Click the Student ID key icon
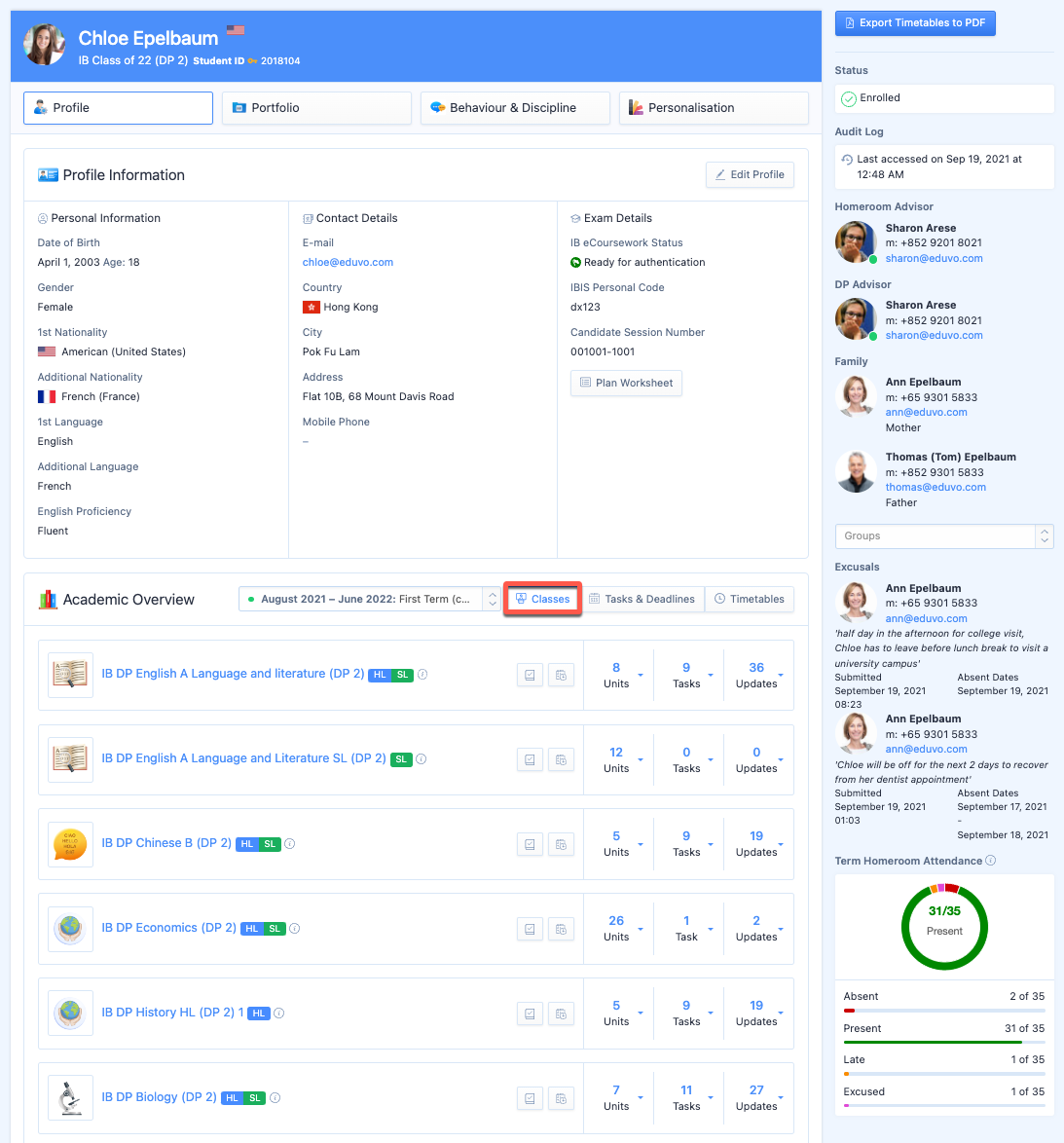Screen dimensions: 1064x1143 [x=253, y=61]
